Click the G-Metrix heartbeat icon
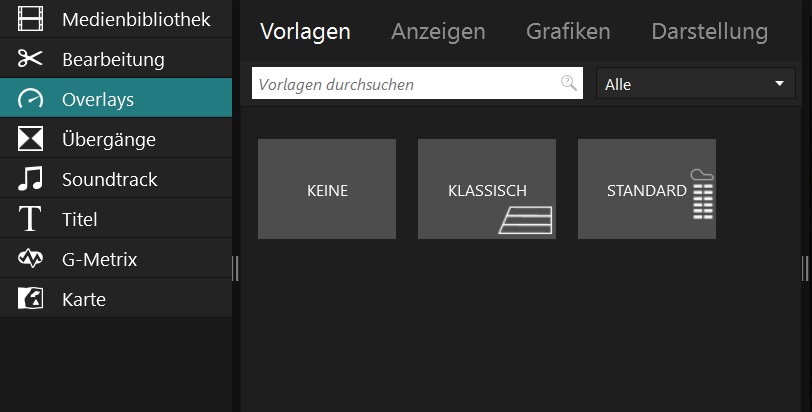The image size is (812, 412). pos(31,258)
